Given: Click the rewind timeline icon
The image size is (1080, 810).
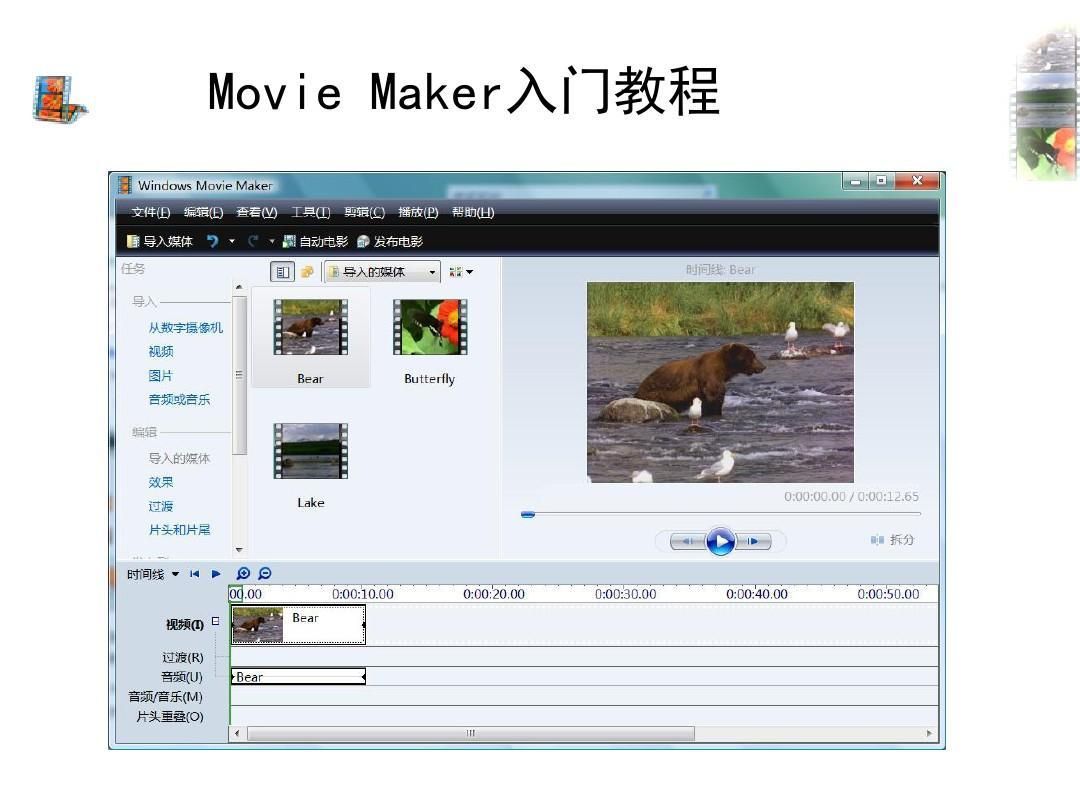Looking at the screenshot, I should (x=194, y=574).
